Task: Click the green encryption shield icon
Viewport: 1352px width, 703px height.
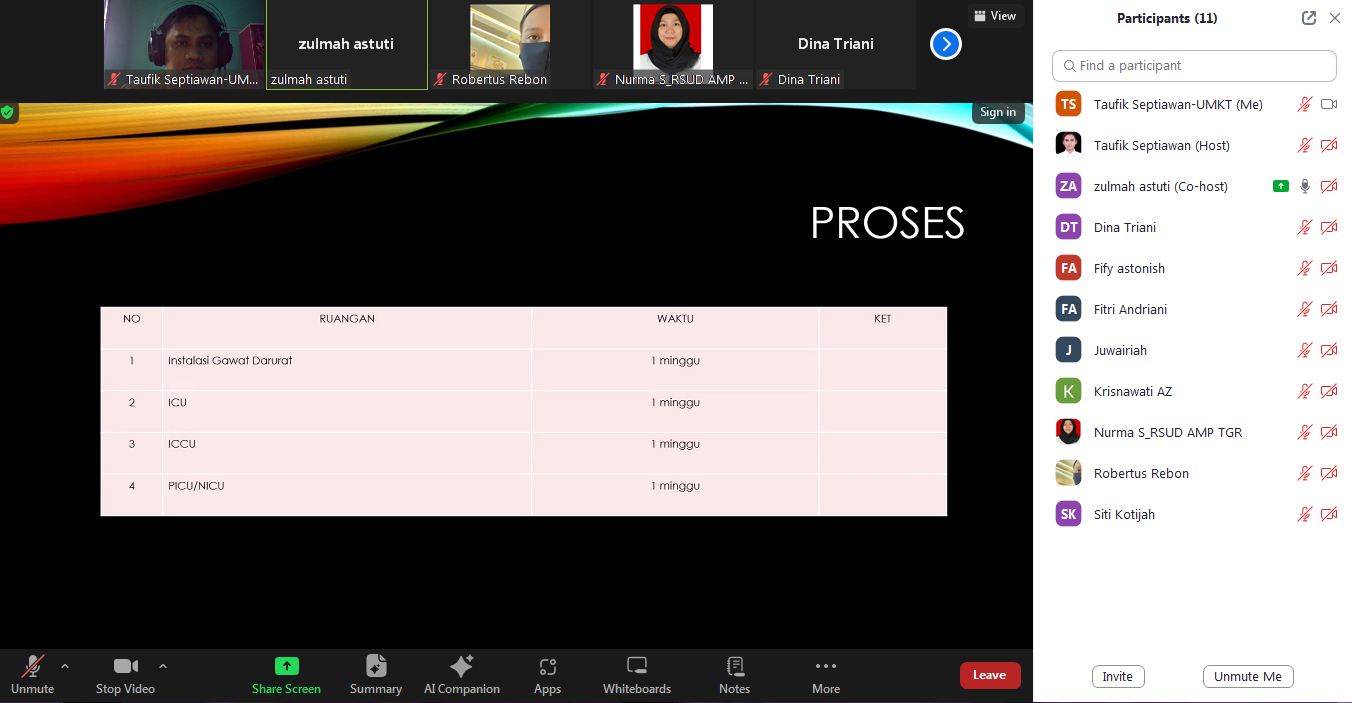Action: [x=8, y=112]
